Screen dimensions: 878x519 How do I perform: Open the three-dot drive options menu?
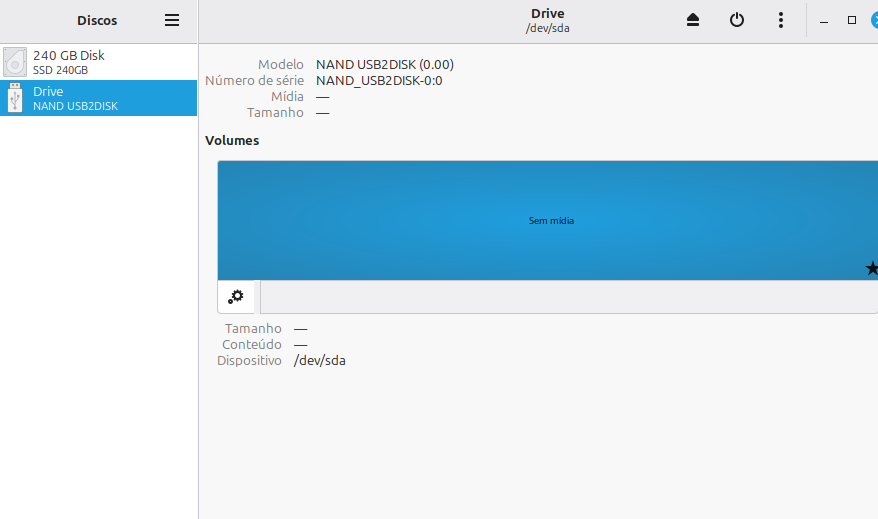tap(781, 21)
